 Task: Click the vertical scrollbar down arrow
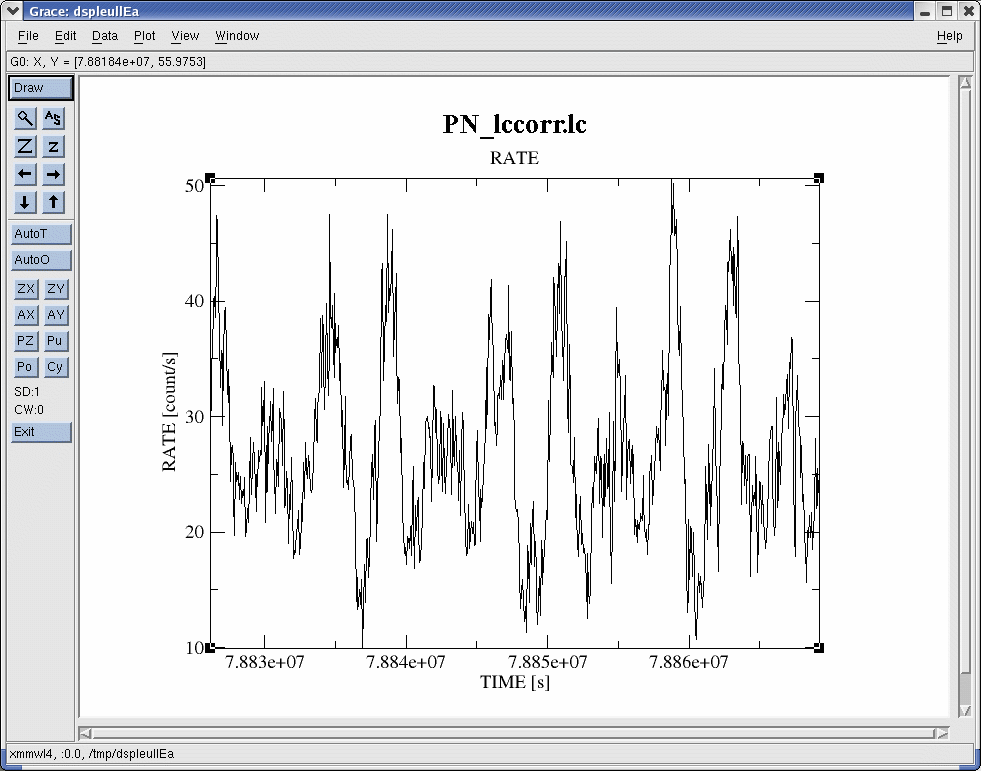[x=967, y=712]
